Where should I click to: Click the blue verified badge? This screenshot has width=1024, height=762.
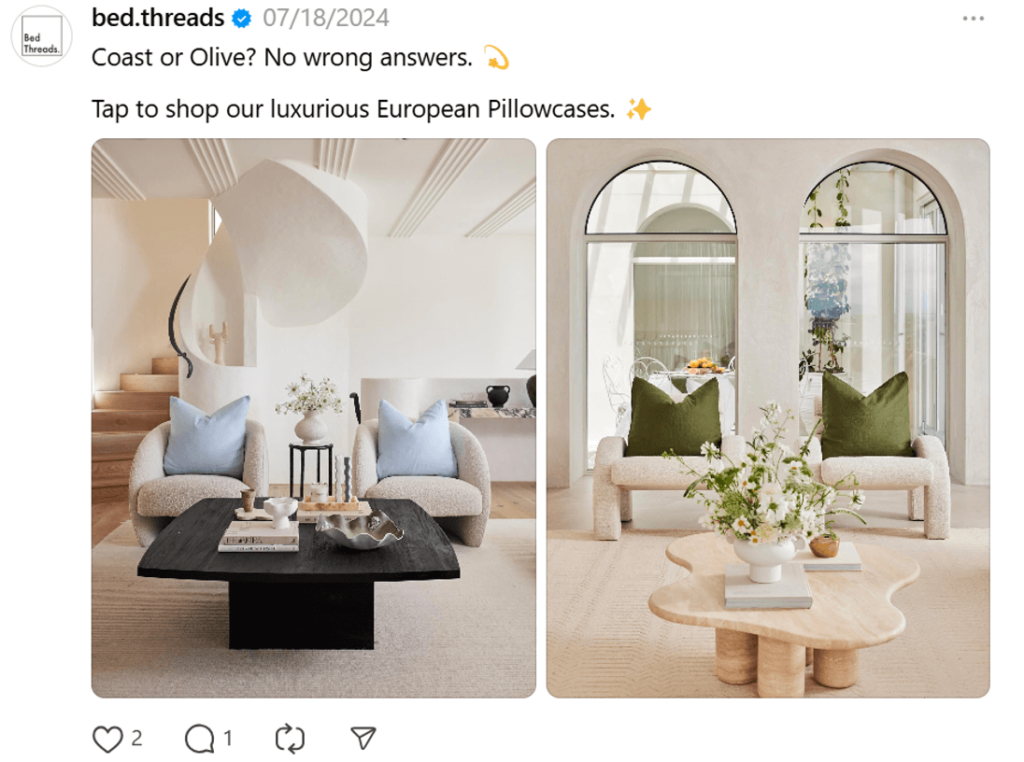click(x=242, y=19)
